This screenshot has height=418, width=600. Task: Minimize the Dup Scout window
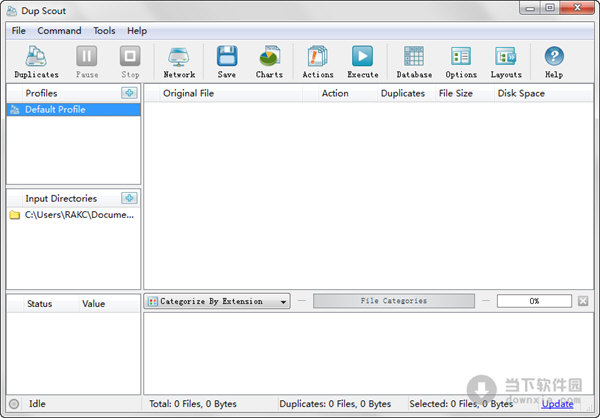click(530, 8)
